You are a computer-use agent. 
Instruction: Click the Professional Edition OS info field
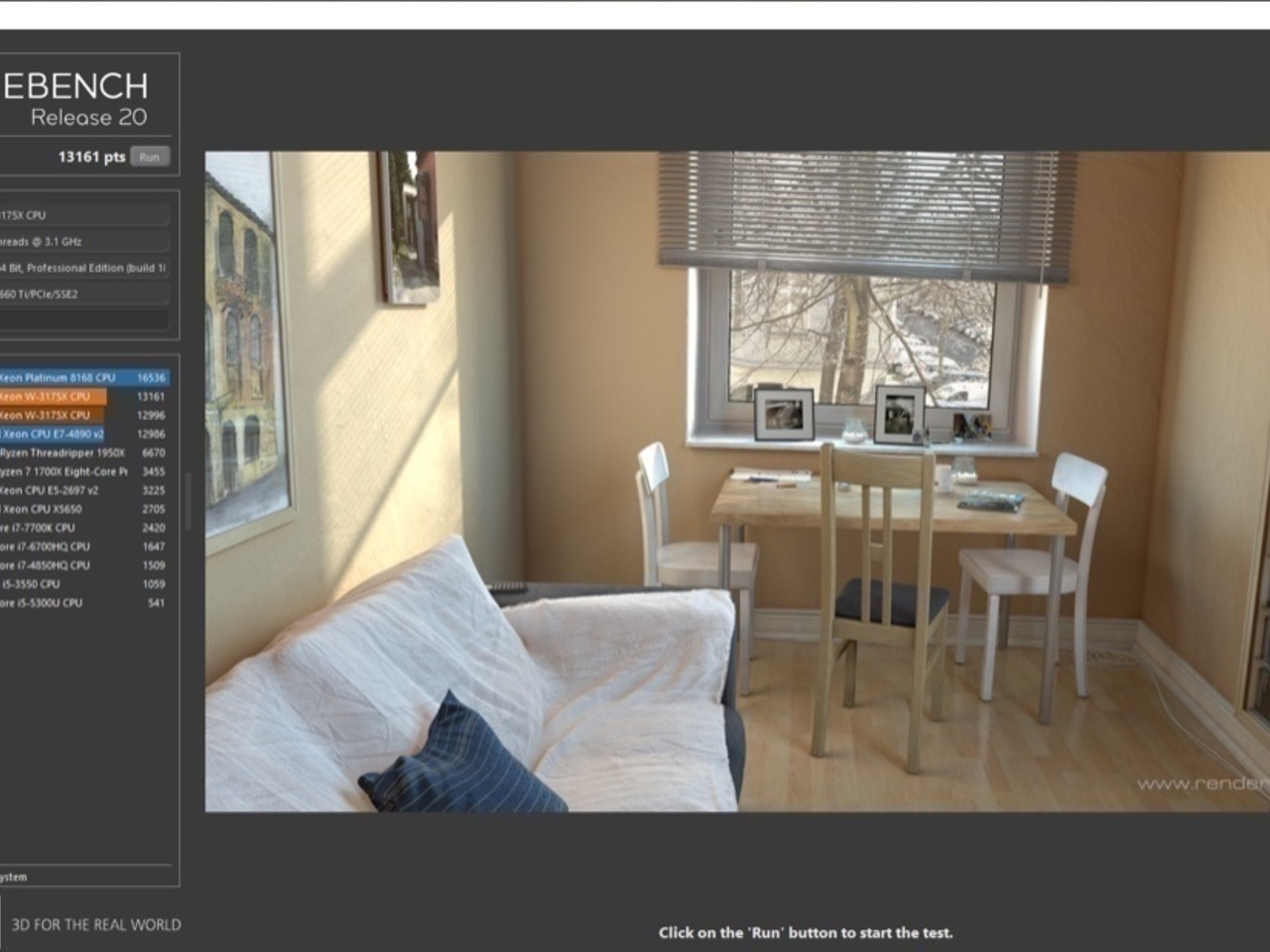[83, 269]
